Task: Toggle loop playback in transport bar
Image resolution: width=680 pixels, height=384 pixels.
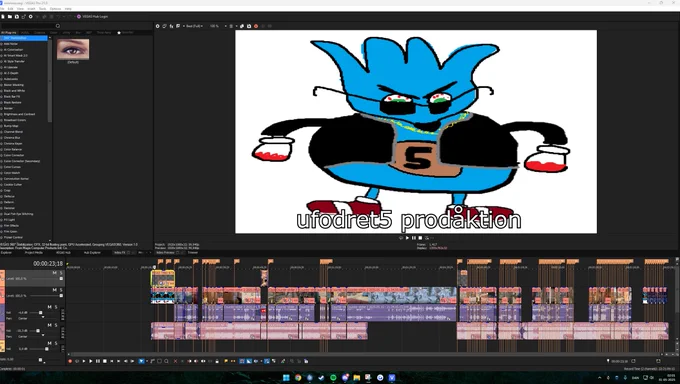Action: pos(77,361)
